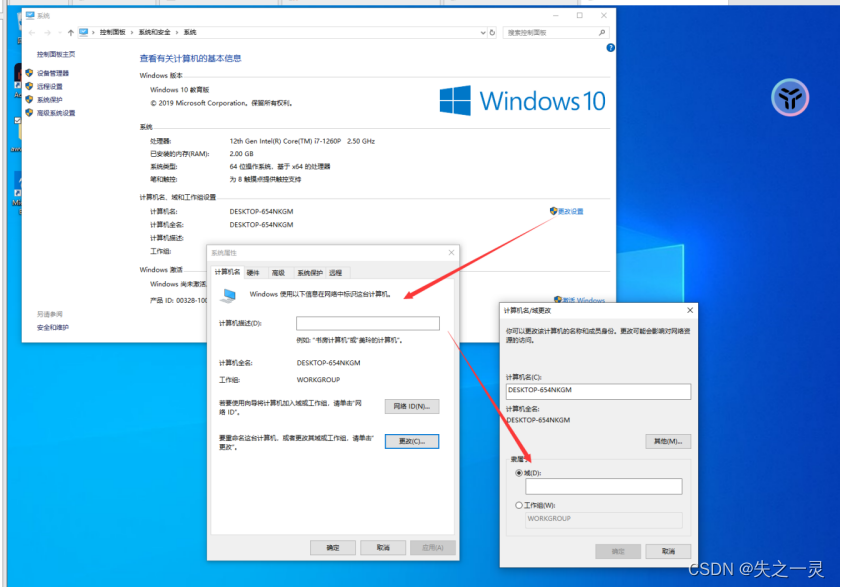This screenshot has height=588, width=841.
Task: Focus the 计算机名(C) field in 计算机名/域更改
Action: (x=598, y=391)
